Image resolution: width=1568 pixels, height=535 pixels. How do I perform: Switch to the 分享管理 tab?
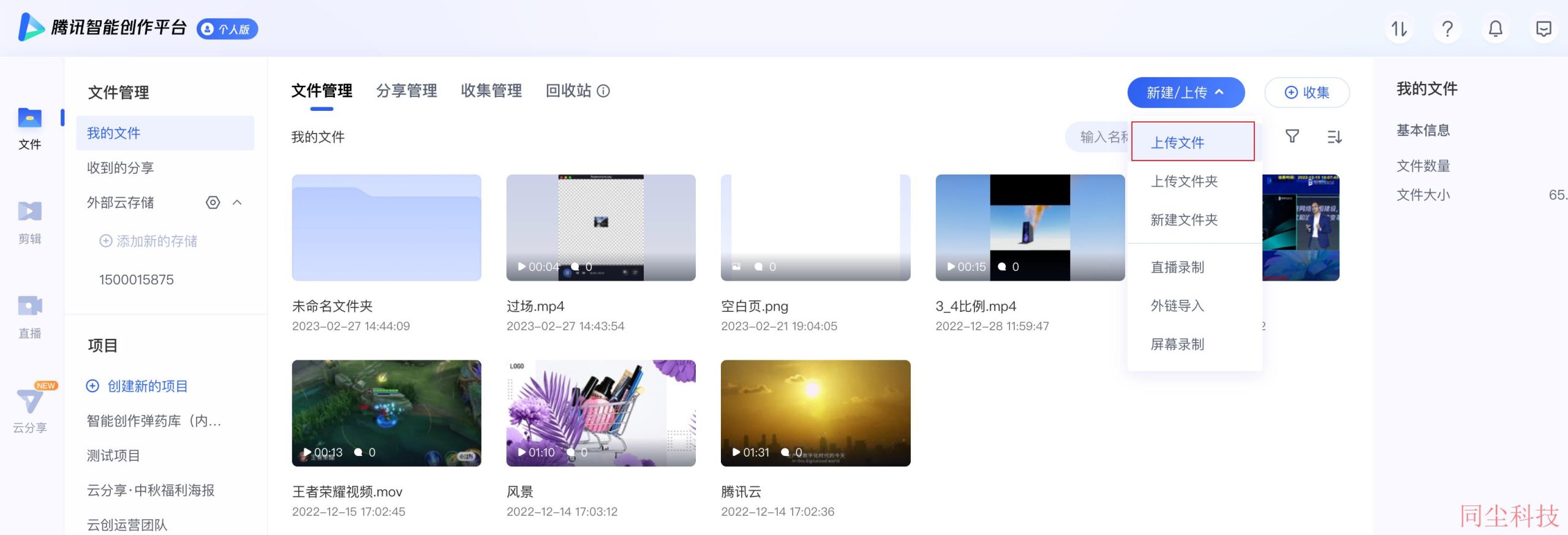pyautogui.click(x=407, y=91)
